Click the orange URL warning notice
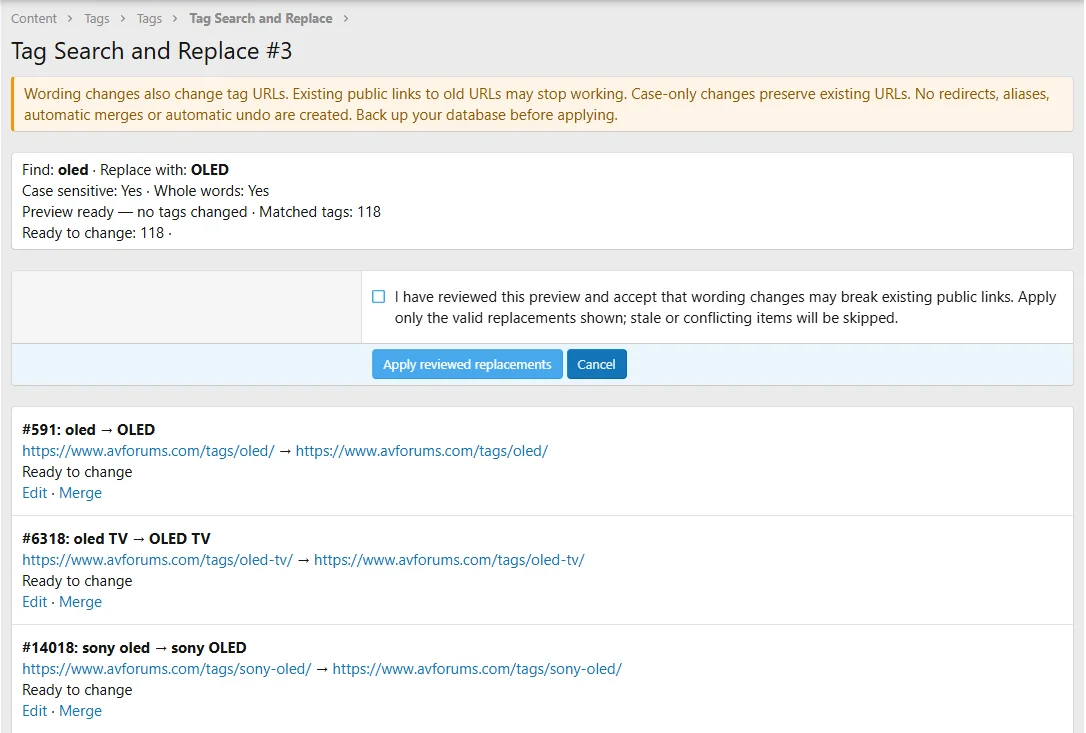The image size is (1086, 733). pyautogui.click(x=542, y=105)
